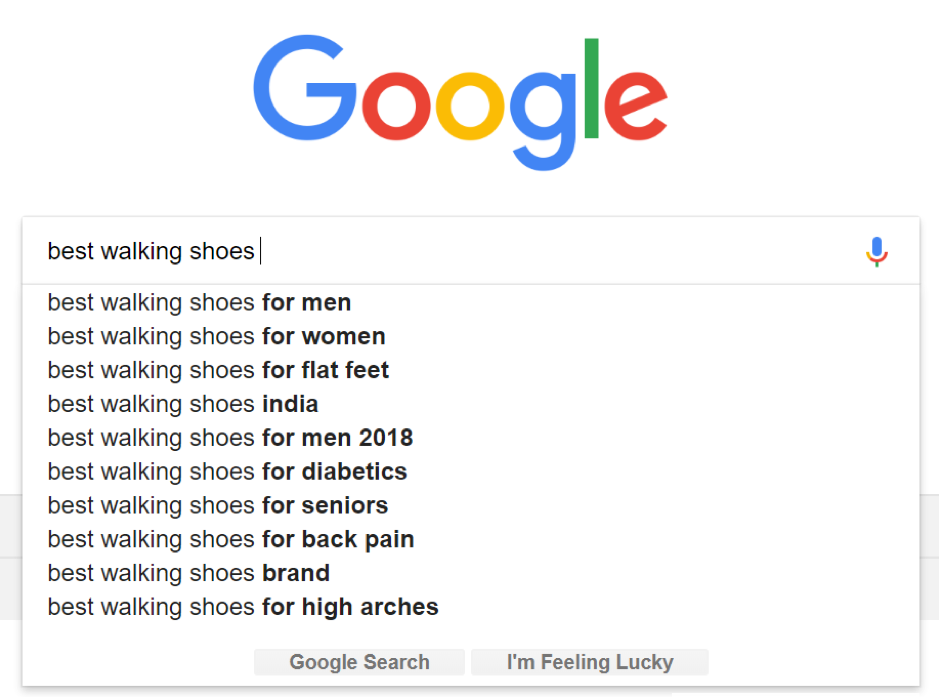The height and width of the screenshot is (697, 939).
Task: Click the voice search microphone icon
Action: point(876,251)
